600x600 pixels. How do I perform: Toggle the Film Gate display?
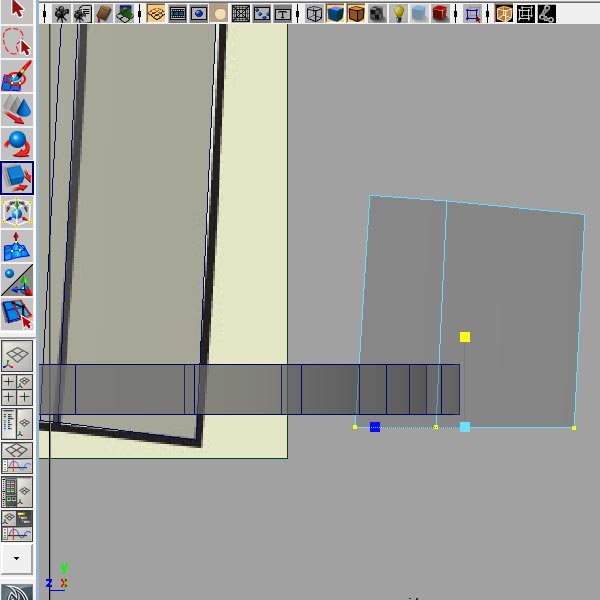178,14
